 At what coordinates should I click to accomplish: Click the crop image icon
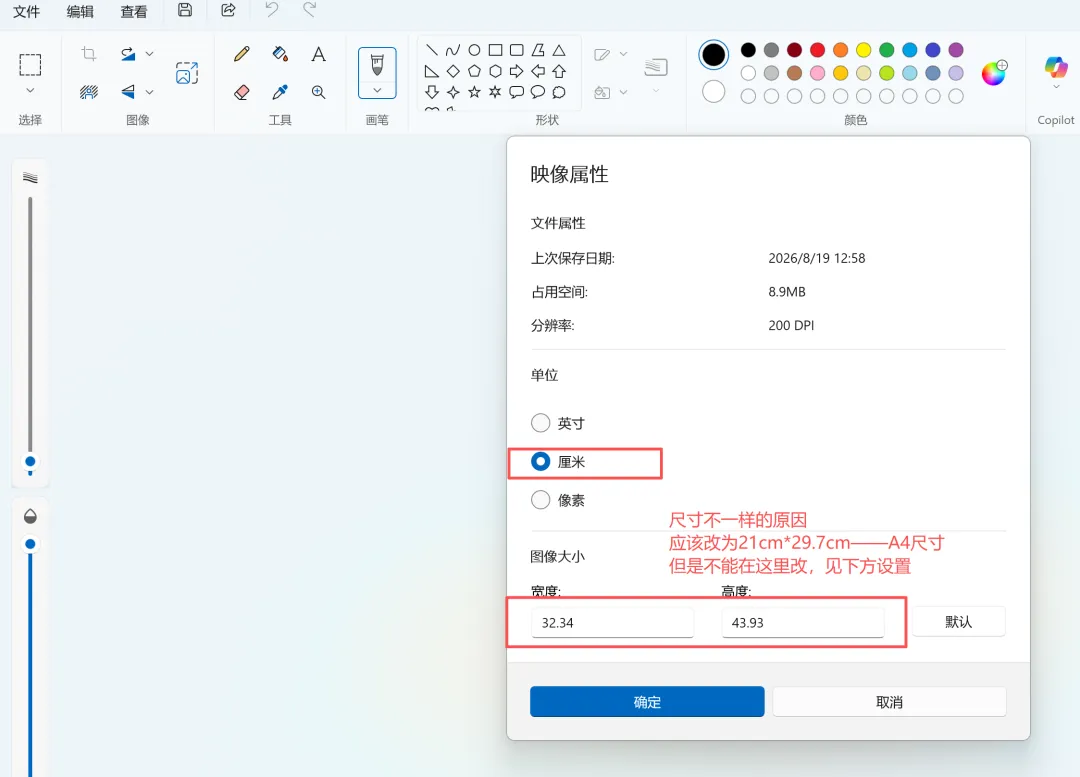(x=89, y=54)
